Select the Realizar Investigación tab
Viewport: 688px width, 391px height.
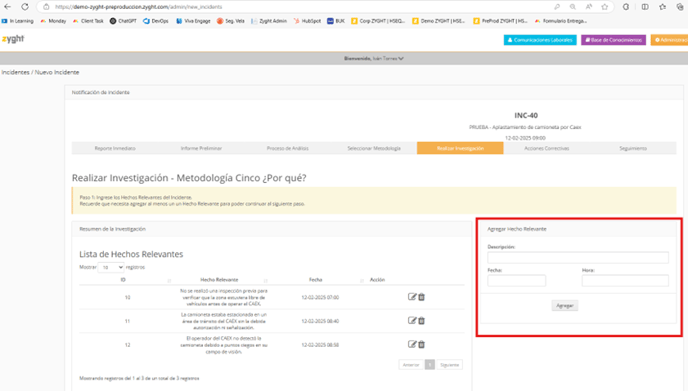[x=460, y=148]
